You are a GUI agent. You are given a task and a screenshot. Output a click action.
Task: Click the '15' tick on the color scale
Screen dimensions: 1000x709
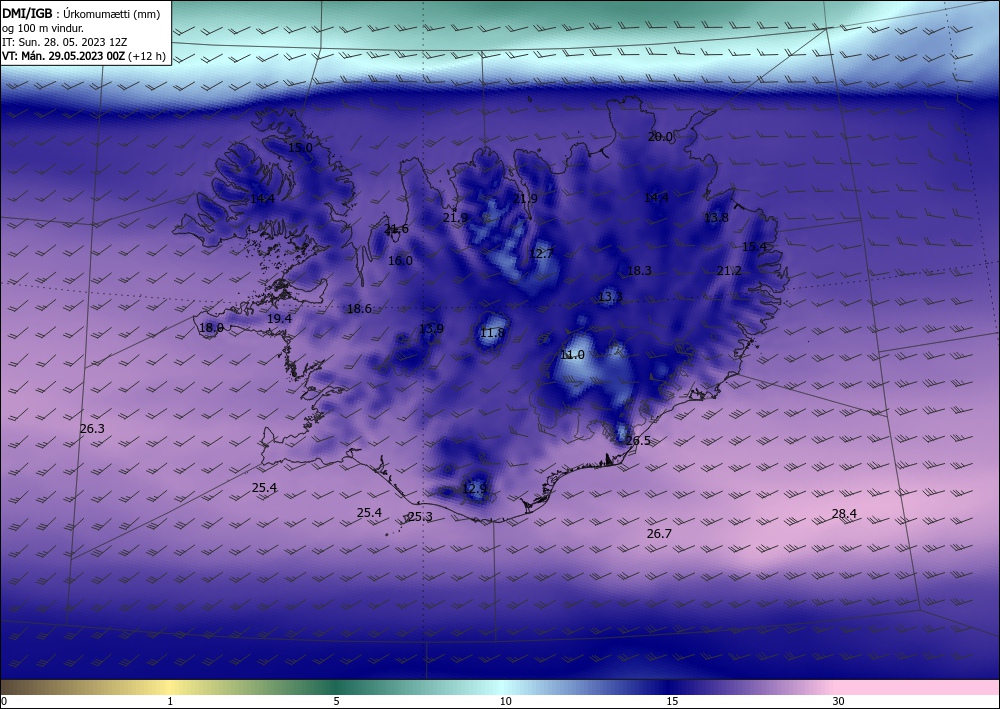tap(672, 701)
